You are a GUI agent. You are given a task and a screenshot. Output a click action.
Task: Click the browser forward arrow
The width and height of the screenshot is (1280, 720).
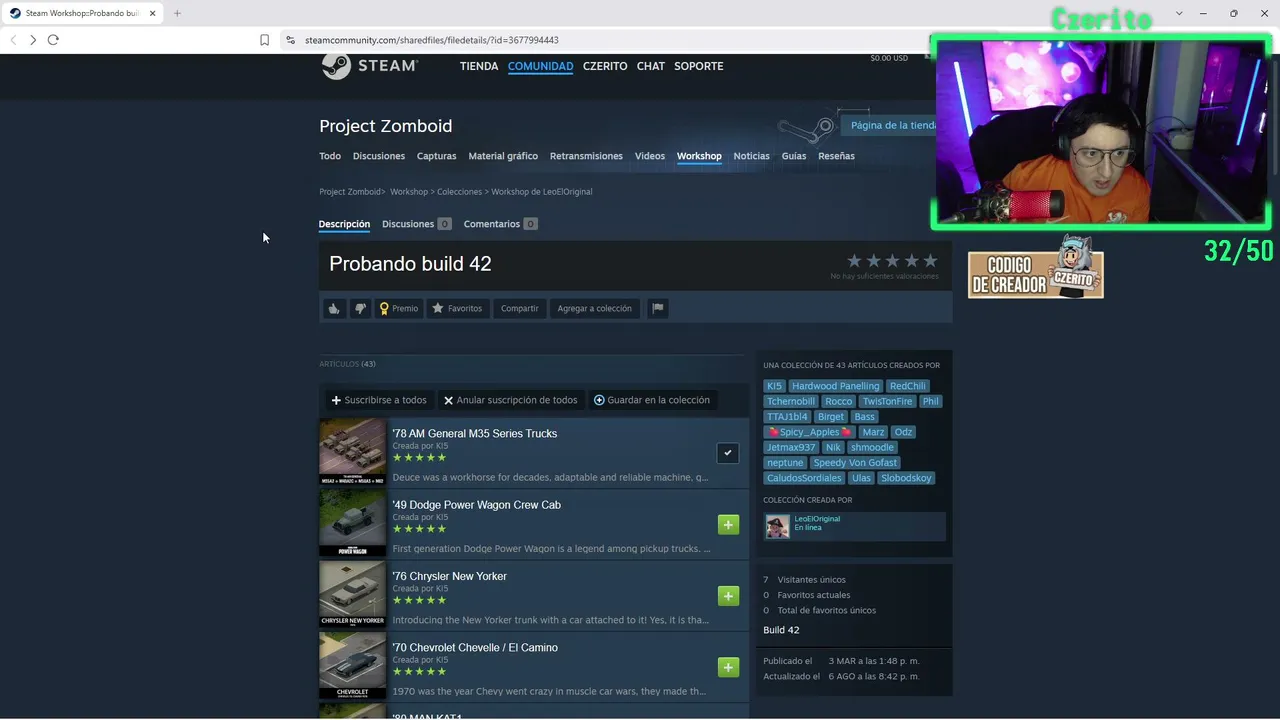click(x=33, y=40)
